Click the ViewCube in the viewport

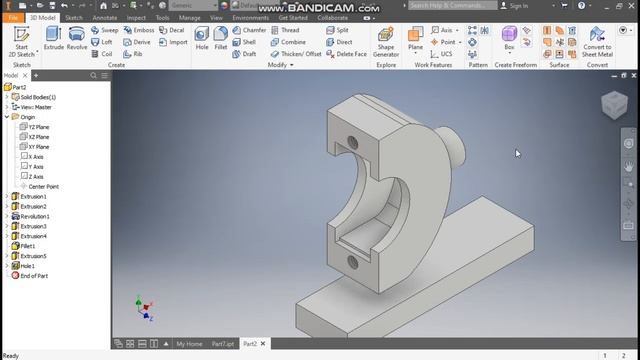pos(614,105)
